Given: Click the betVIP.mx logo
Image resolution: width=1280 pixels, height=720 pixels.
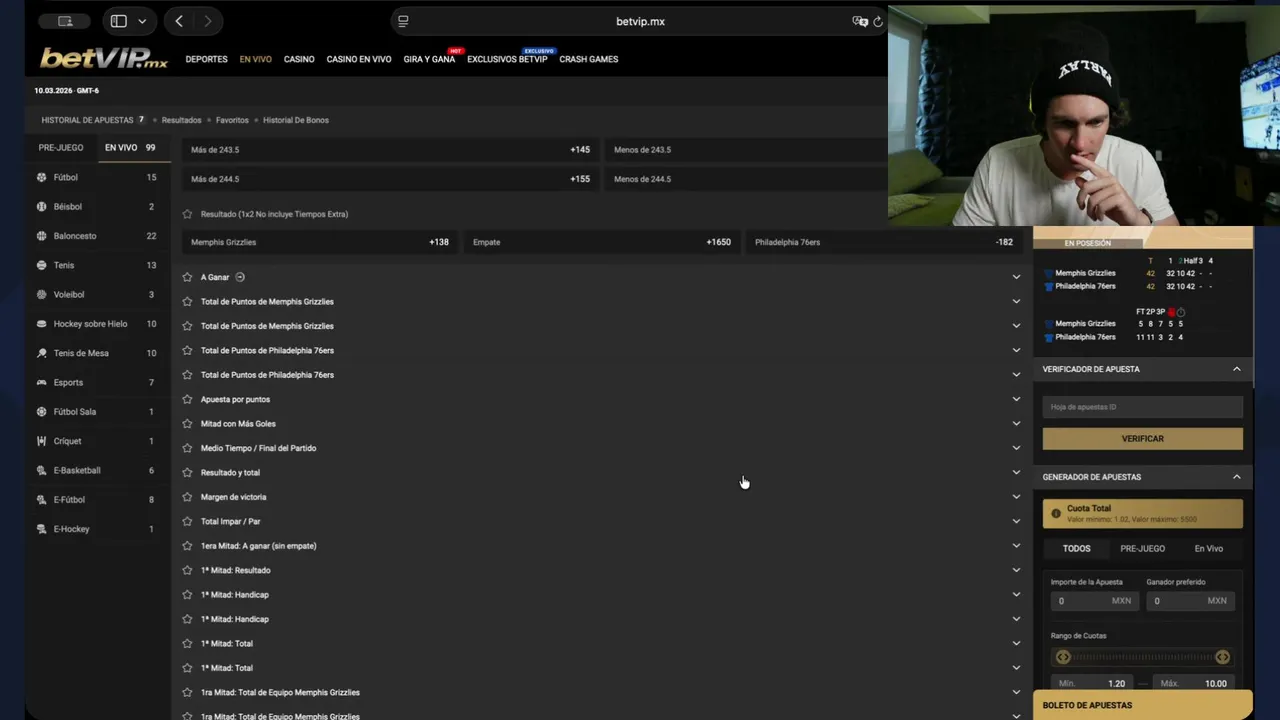Looking at the screenshot, I should [x=104, y=59].
